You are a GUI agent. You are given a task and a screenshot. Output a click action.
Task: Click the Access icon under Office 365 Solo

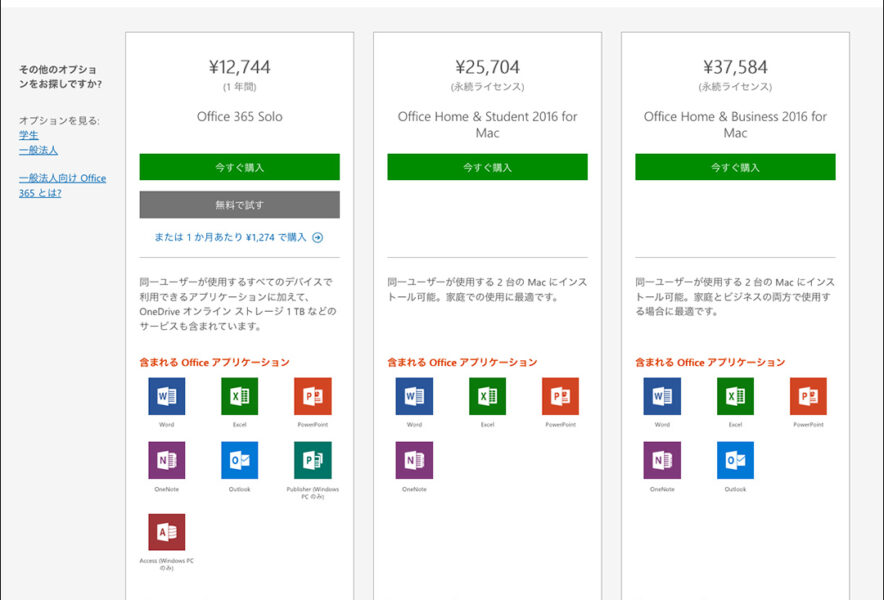click(x=166, y=532)
